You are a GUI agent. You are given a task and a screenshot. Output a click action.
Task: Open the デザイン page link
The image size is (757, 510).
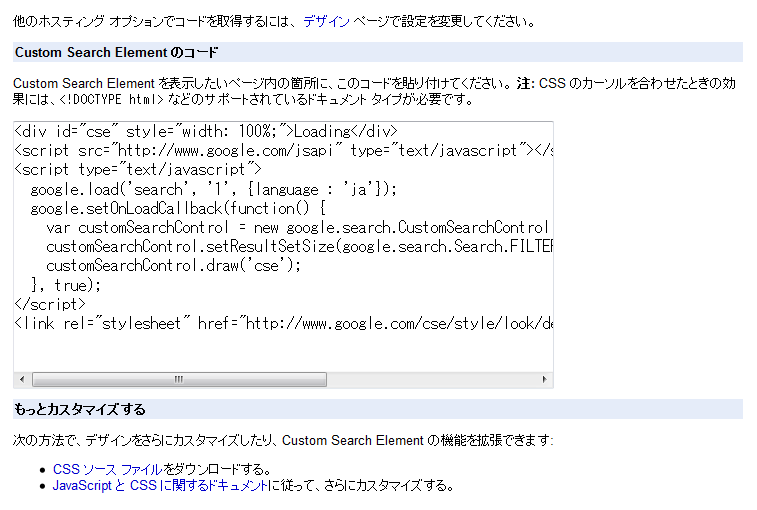326,21
